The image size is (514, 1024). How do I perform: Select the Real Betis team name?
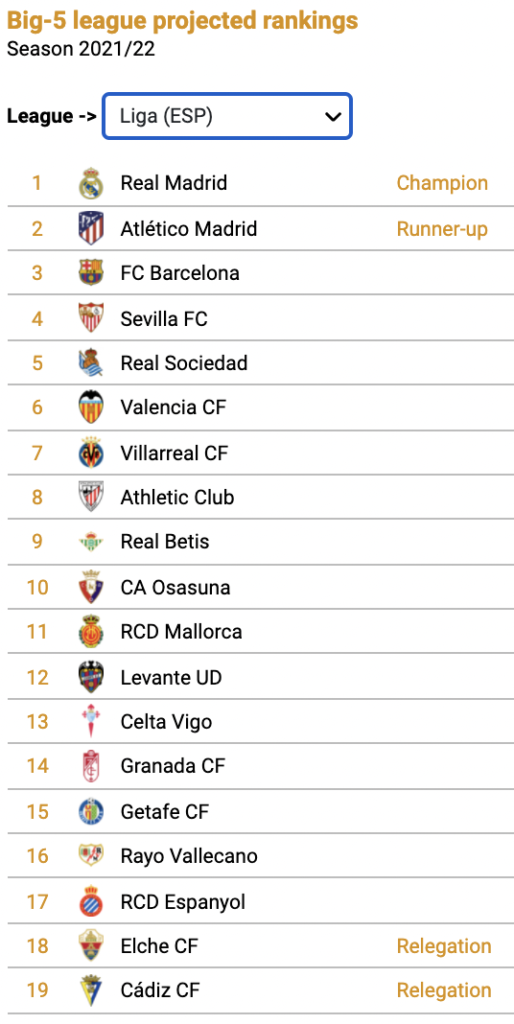pos(165,541)
